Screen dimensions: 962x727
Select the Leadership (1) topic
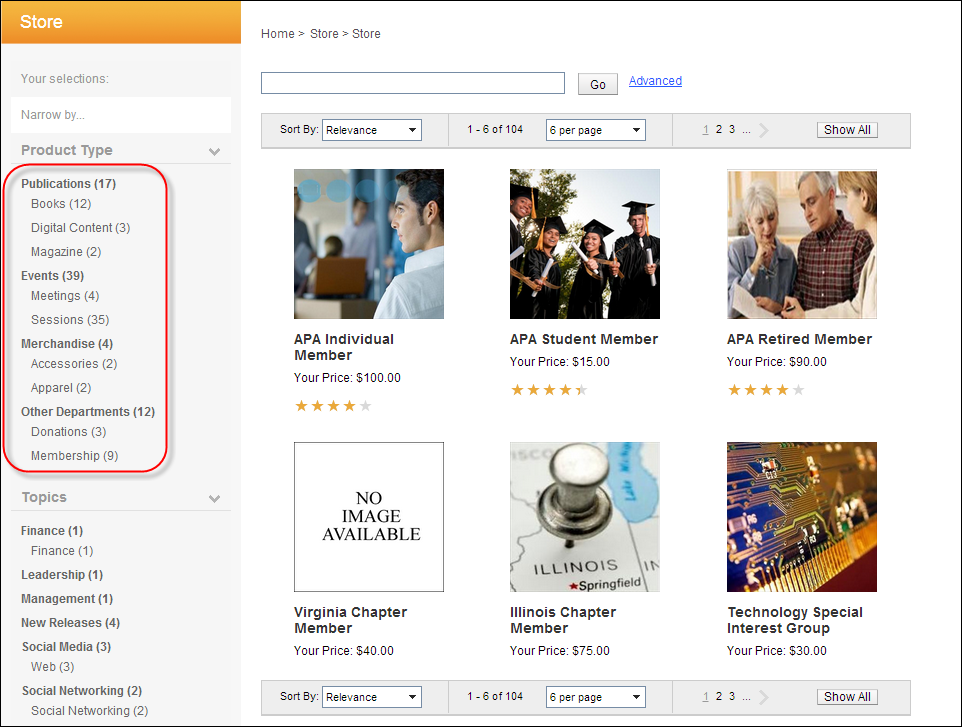click(62, 575)
